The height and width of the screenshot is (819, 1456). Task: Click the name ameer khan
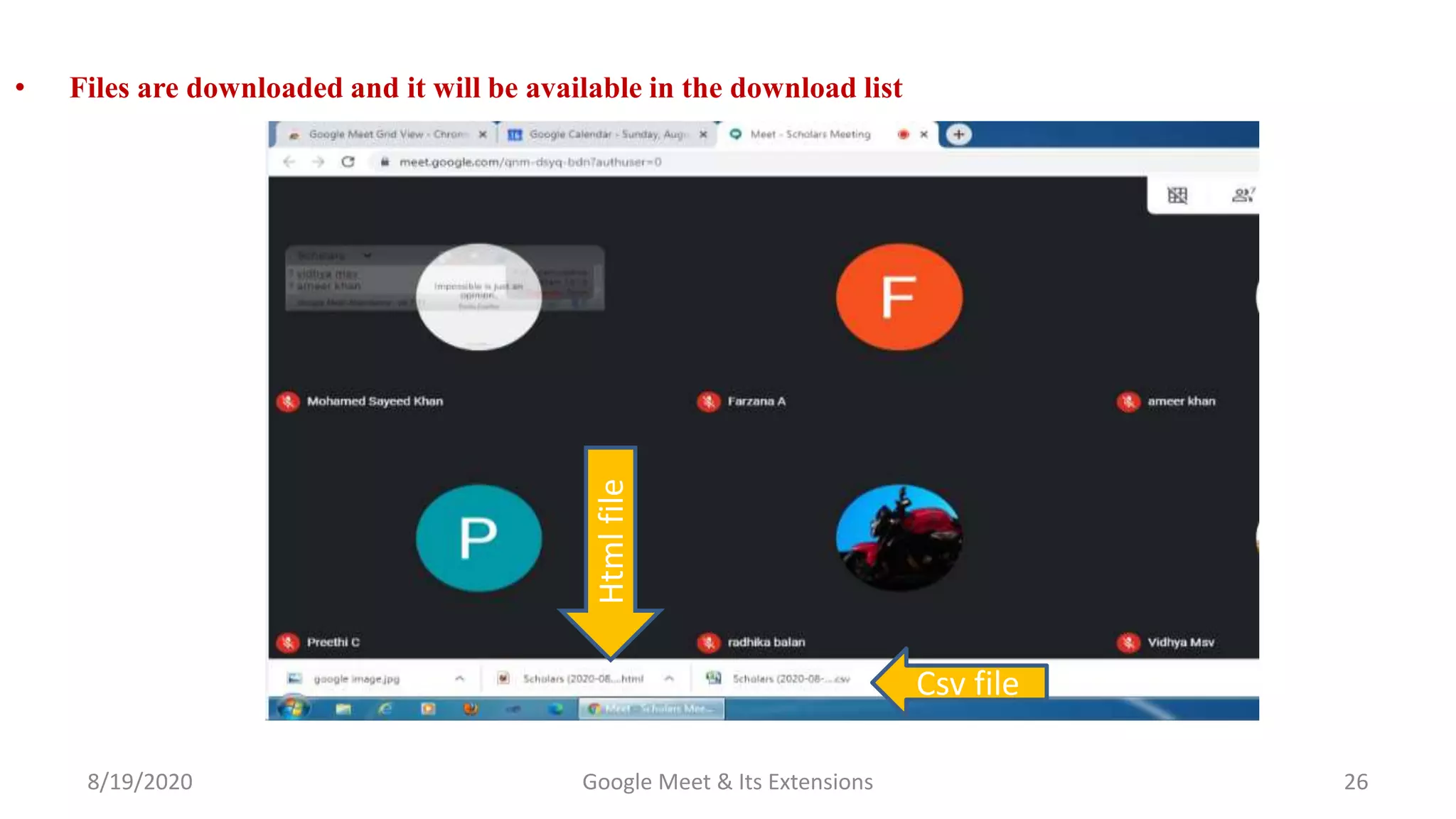coord(1181,402)
